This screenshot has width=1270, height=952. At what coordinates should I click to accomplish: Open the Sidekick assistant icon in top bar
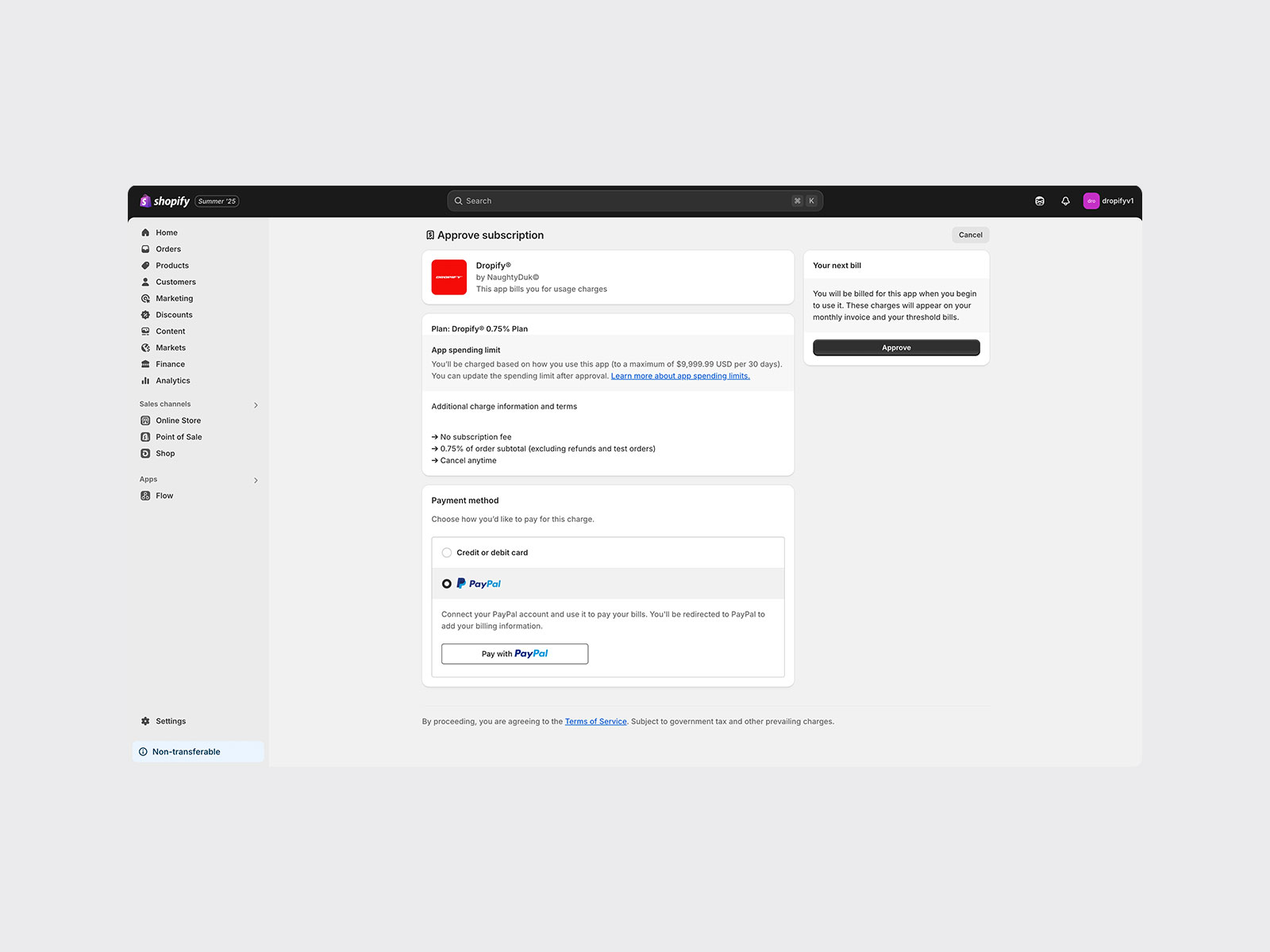(x=1040, y=201)
